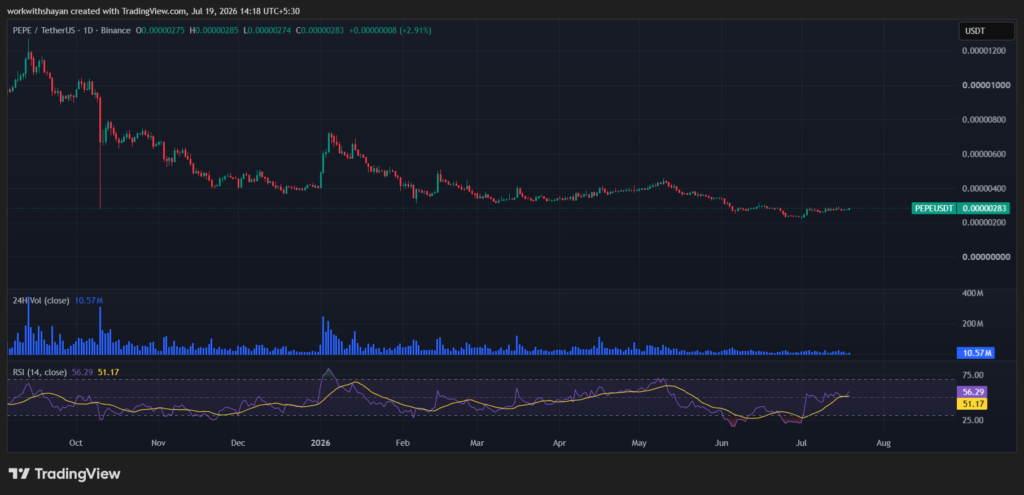Select the close value C0.00000283
The image size is (1024, 495).
[321, 31]
